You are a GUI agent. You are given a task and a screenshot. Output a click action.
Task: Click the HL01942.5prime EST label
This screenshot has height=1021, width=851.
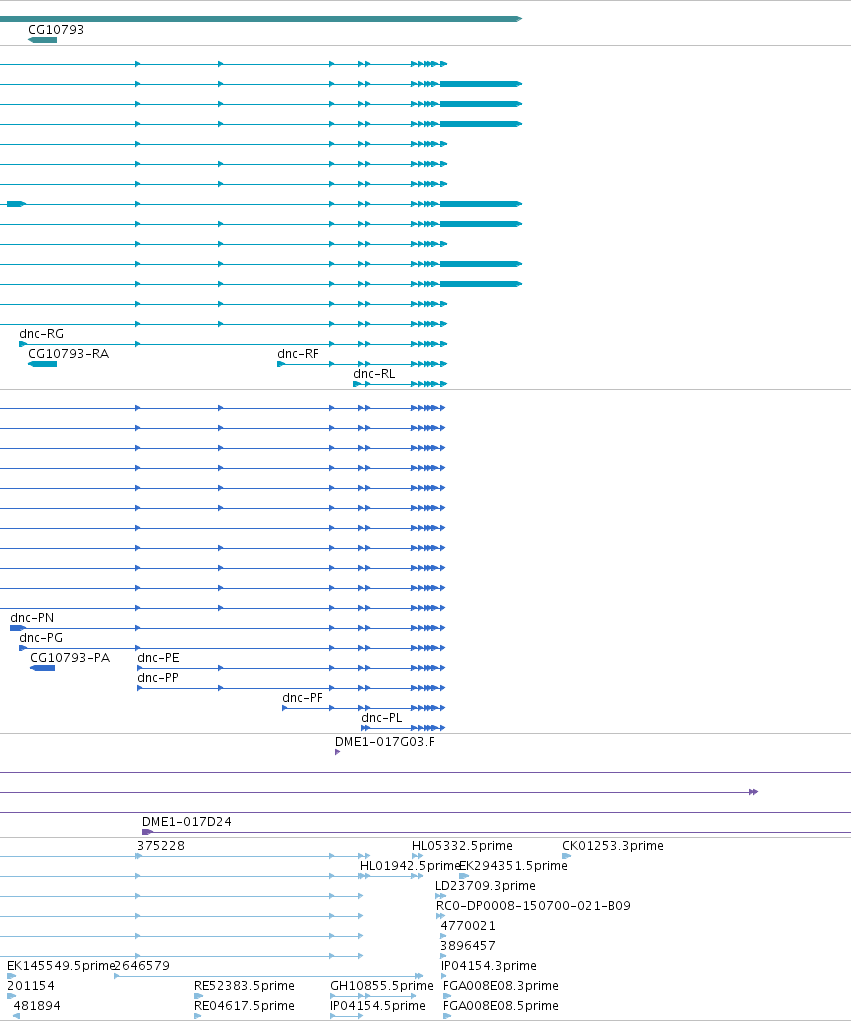[x=410, y=867]
